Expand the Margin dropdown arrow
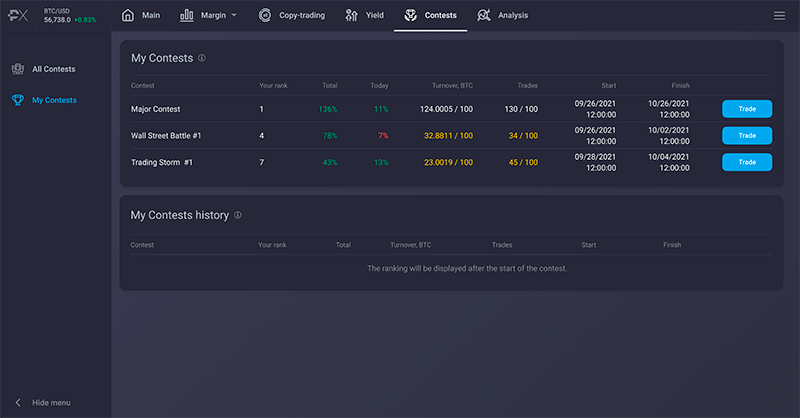The image size is (800, 418). [234, 15]
